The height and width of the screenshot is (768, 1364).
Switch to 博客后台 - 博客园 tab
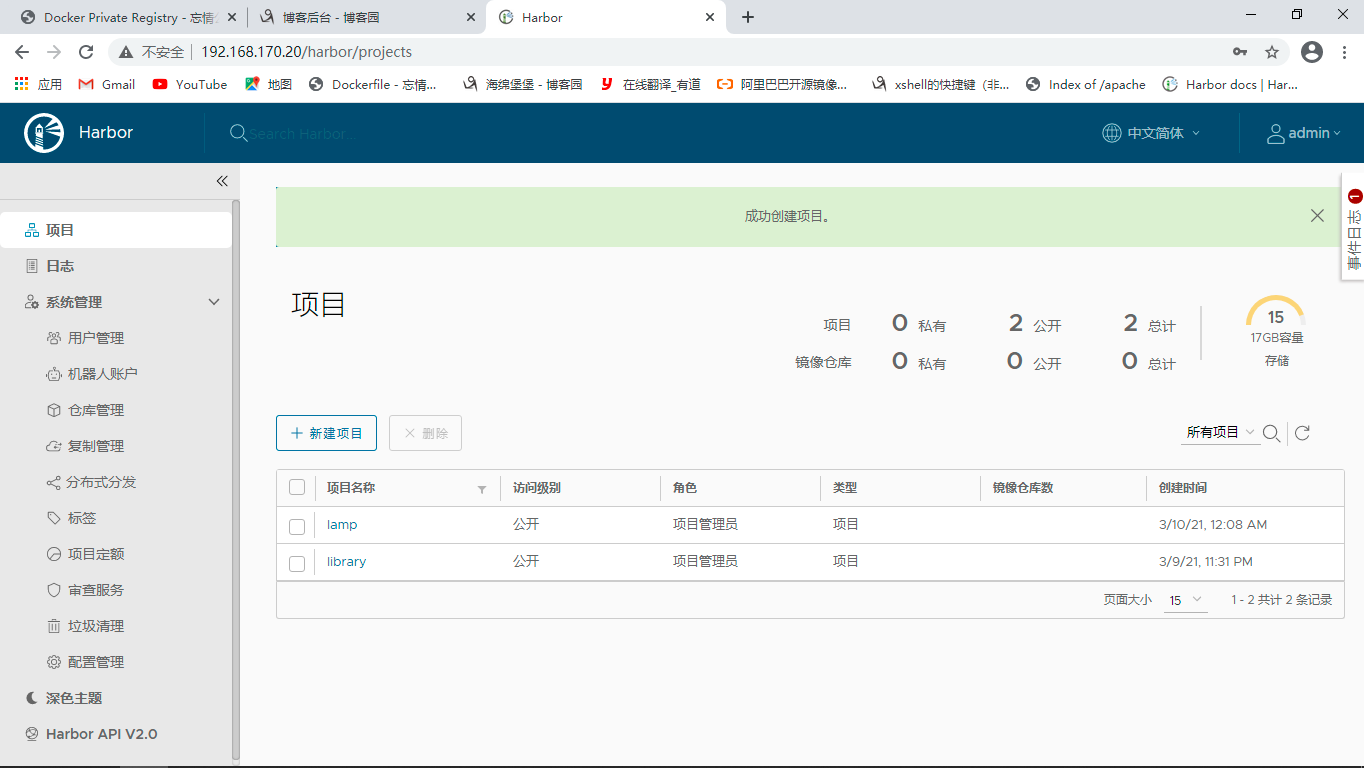point(366,17)
